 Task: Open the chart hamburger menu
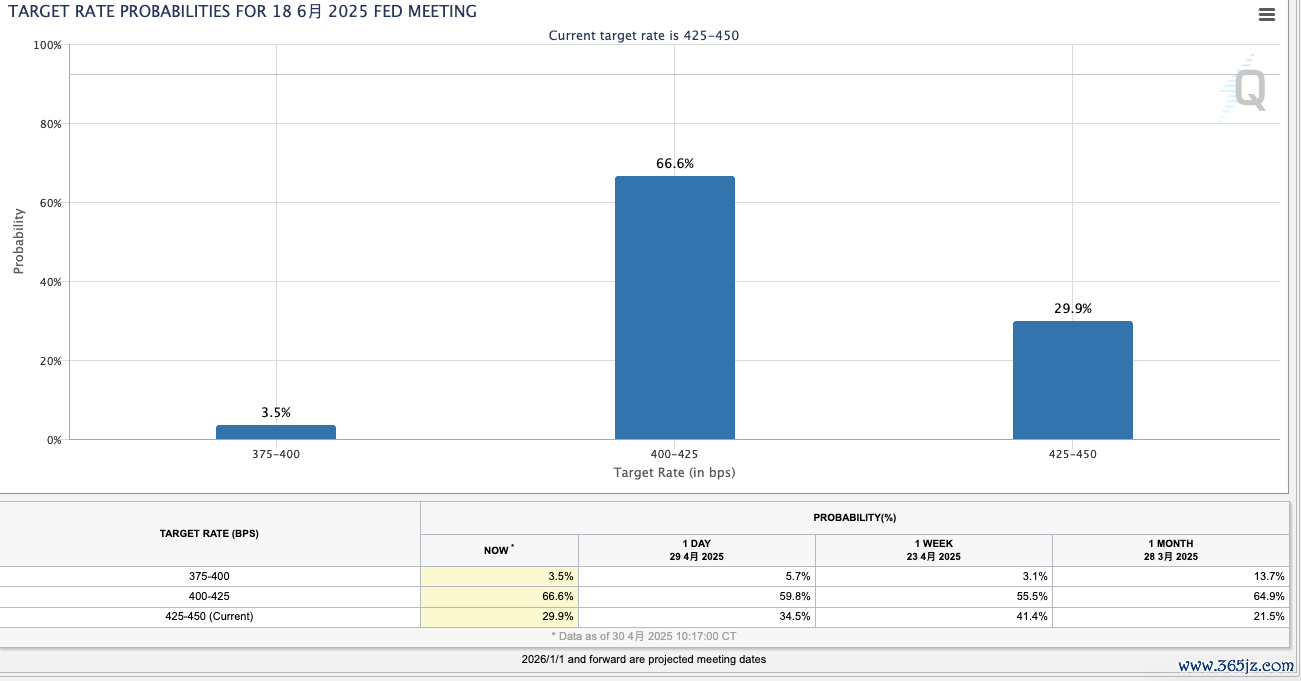(1267, 14)
